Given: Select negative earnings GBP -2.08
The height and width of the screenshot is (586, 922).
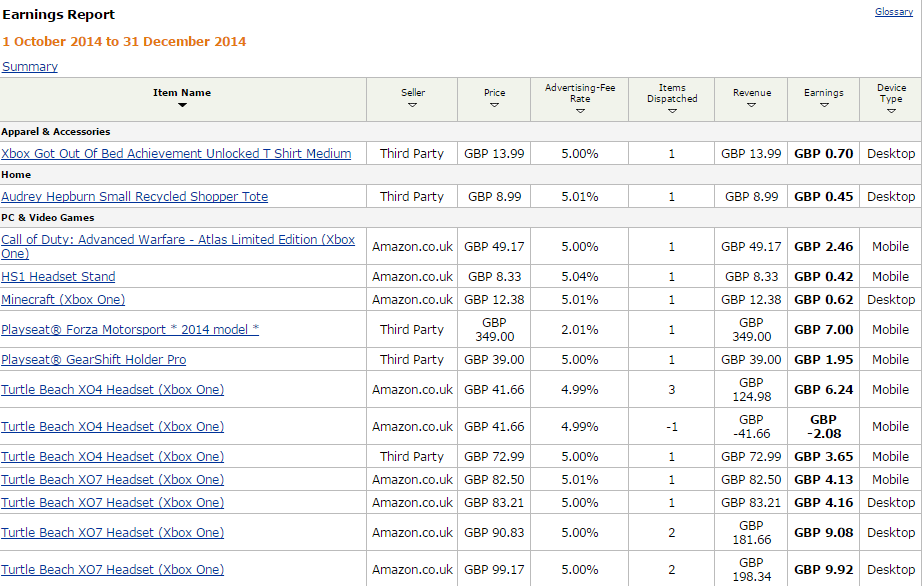Looking at the screenshot, I should (823, 426).
